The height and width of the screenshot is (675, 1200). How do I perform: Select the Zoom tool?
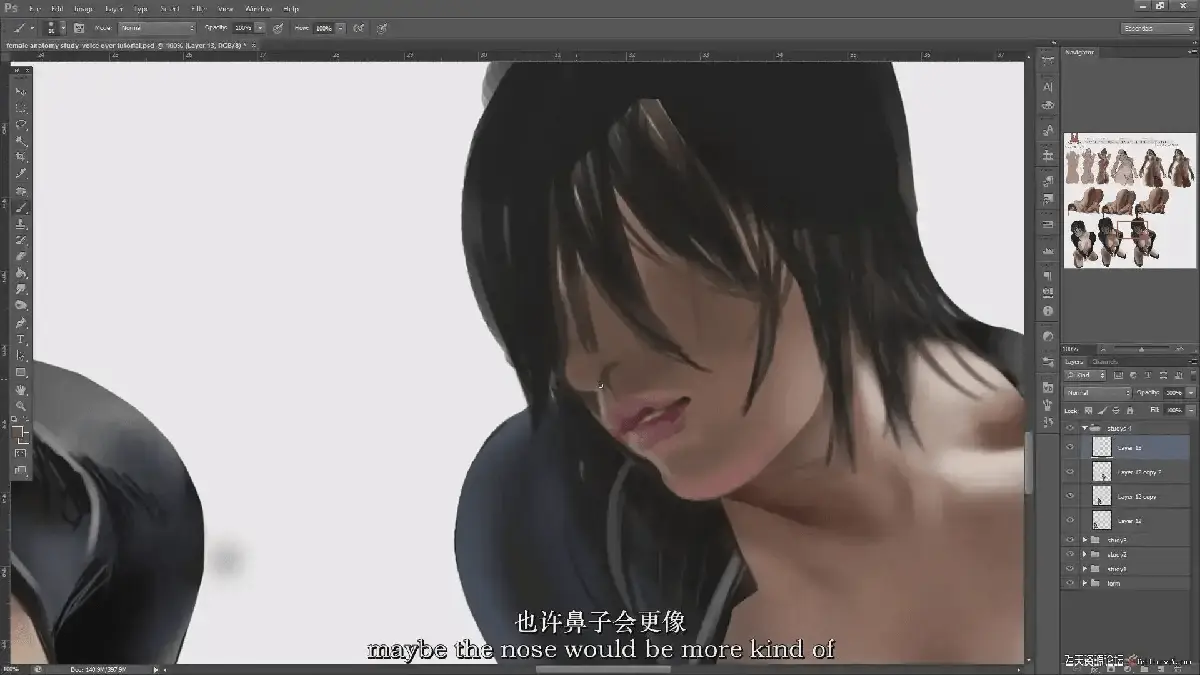click(21, 405)
